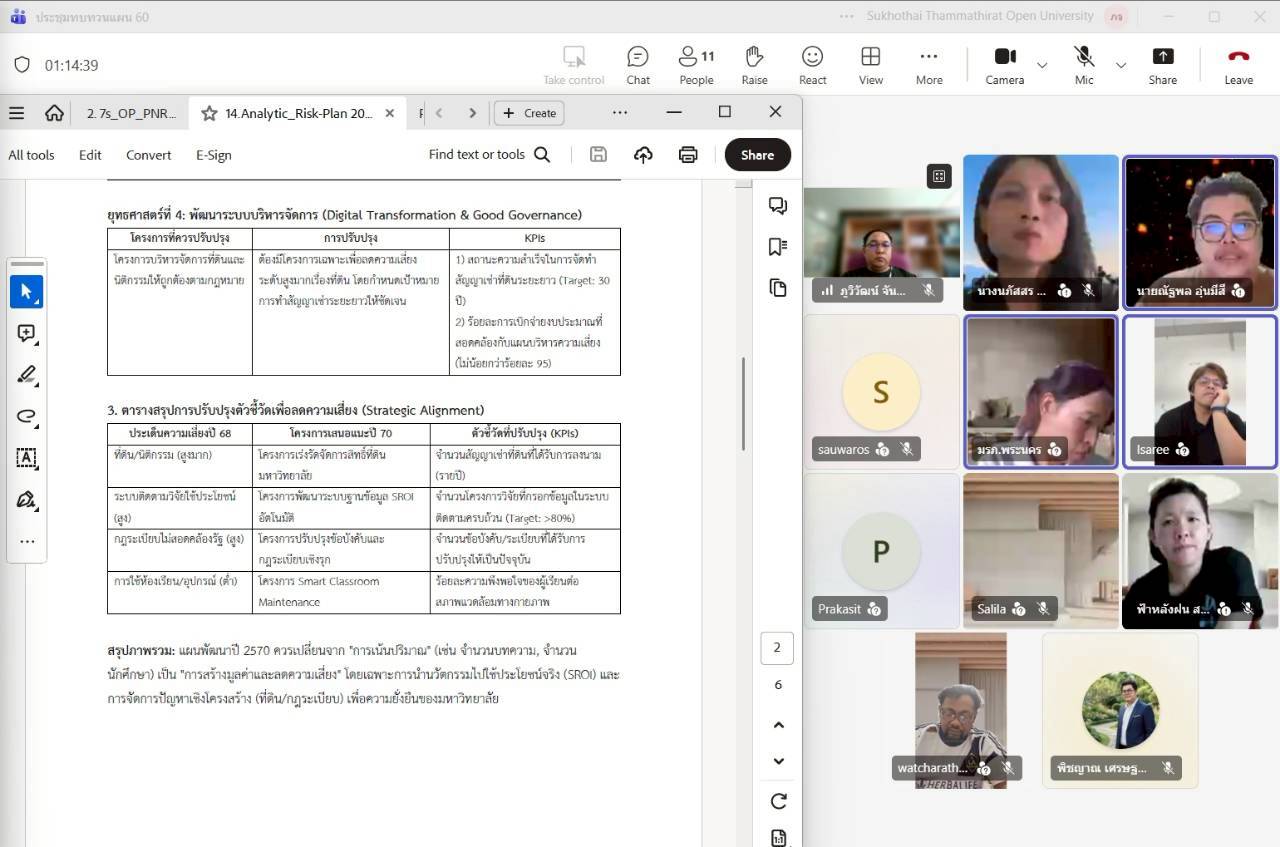The width and height of the screenshot is (1280, 847).
Task: Switch to 2. 7s_OP_PNR tab
Action: [130, 114]
